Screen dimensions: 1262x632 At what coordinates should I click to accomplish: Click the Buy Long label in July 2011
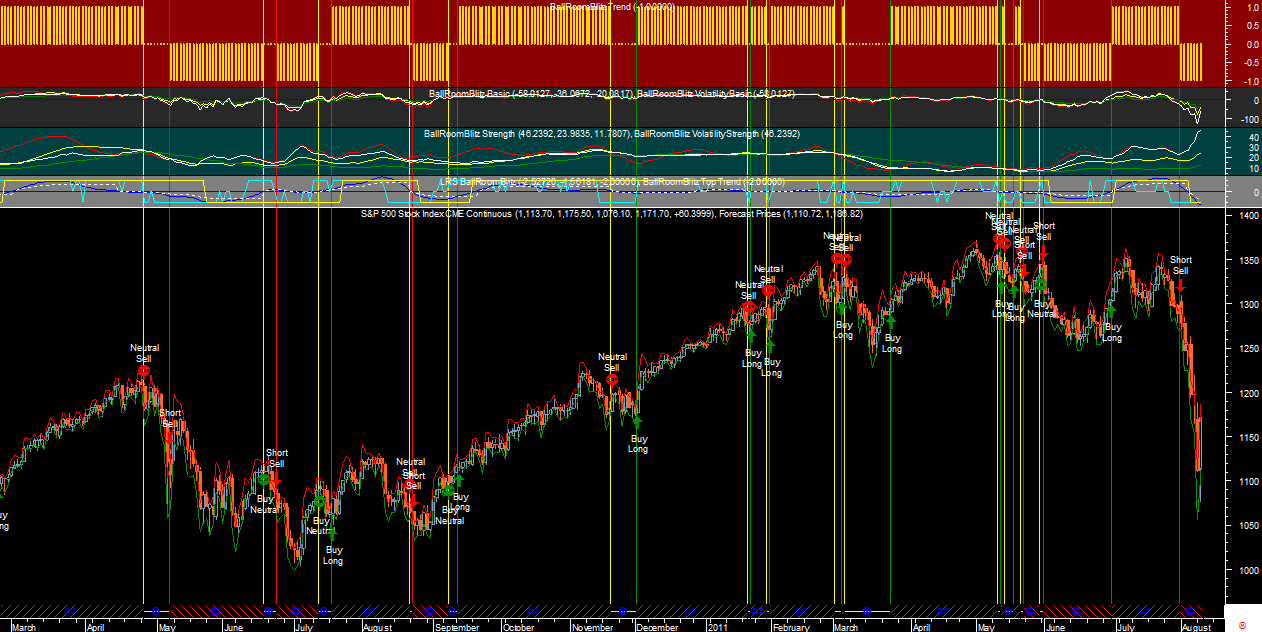click(1112, 333)
